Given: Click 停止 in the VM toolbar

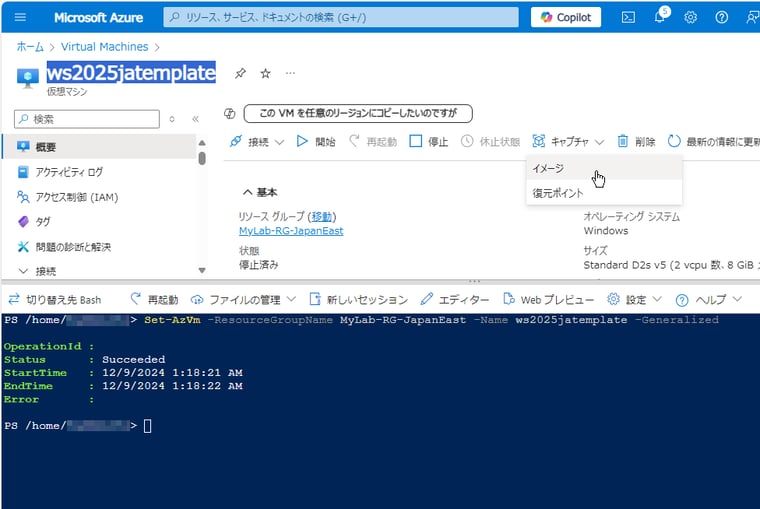Looking at the screenshot, I should point(429,142).
